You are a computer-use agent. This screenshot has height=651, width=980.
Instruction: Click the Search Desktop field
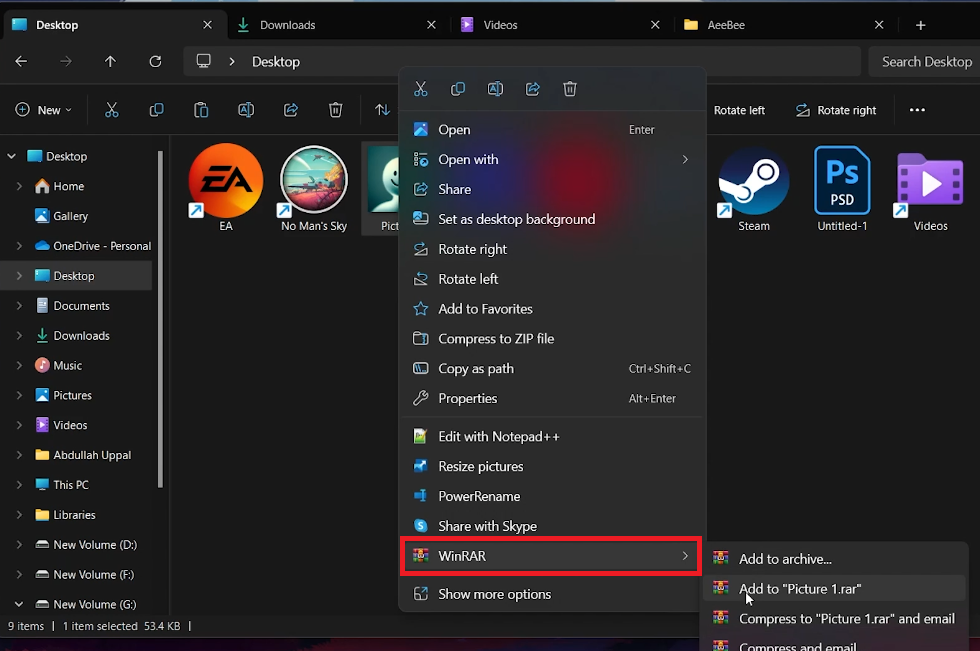pos(925,61)
